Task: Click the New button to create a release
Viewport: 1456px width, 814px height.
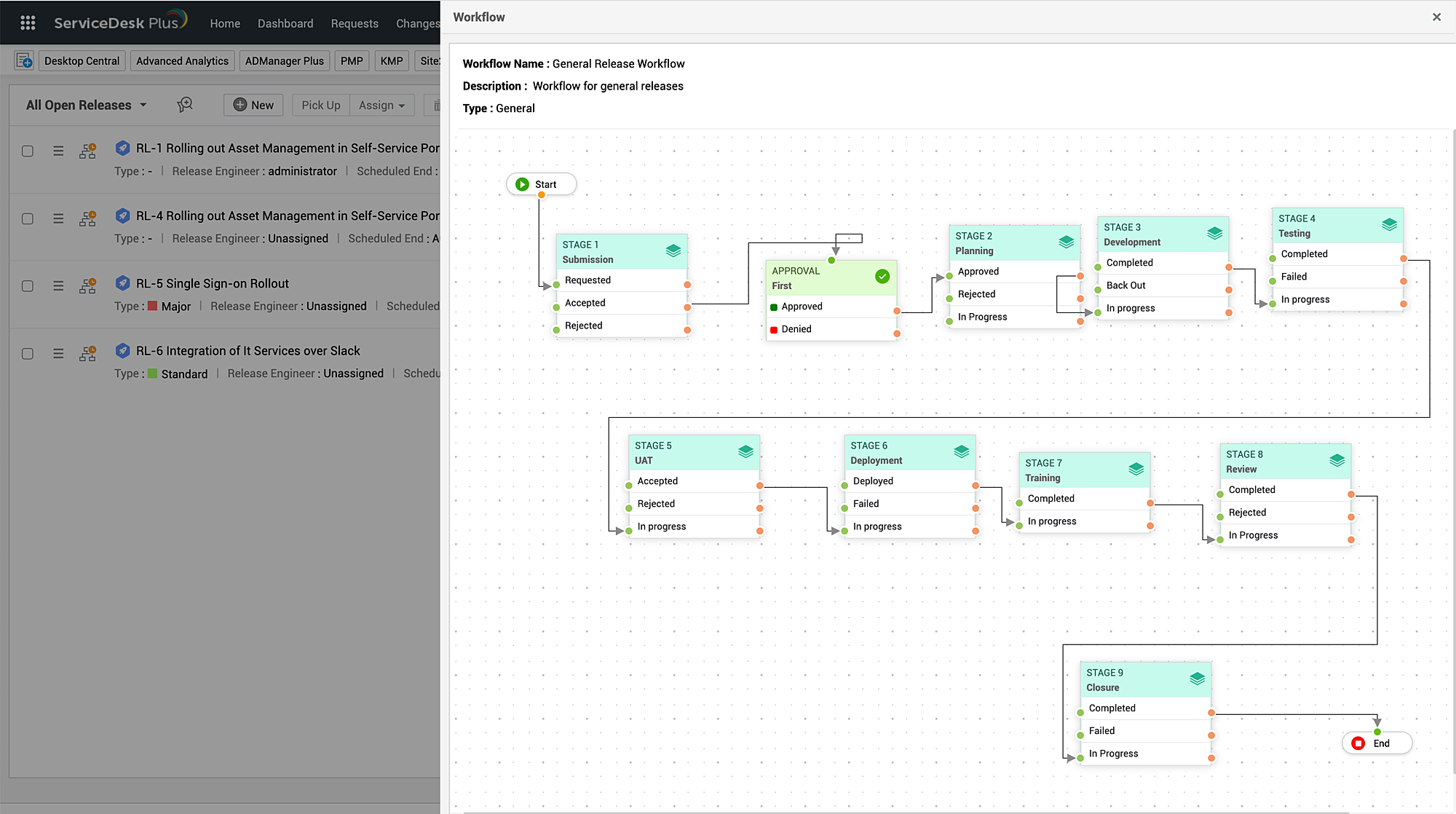Action: click(253, 105)
